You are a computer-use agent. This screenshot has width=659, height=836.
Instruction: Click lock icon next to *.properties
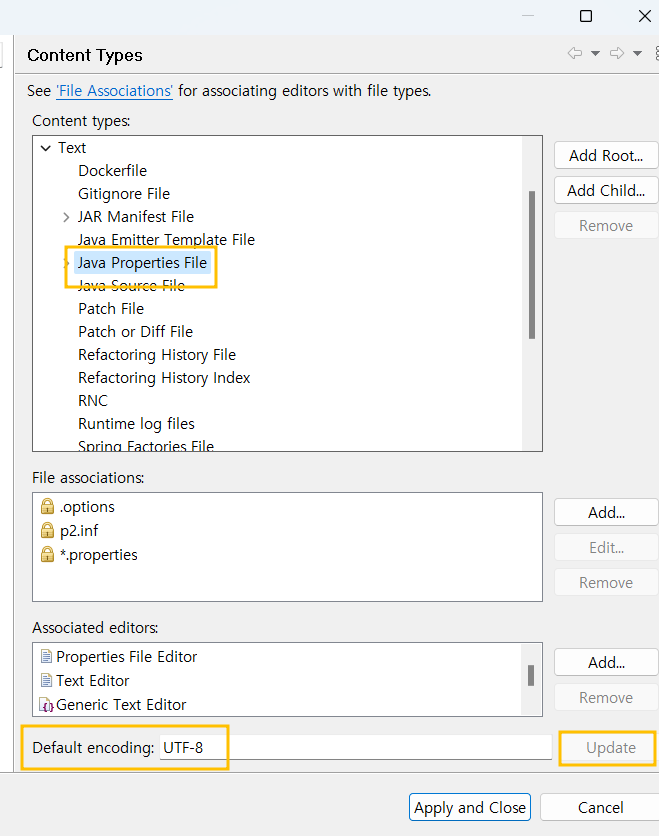pos(47,554)
